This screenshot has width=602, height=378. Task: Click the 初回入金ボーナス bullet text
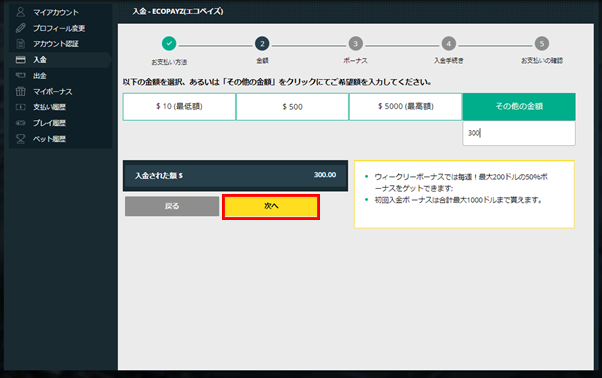[x=458, y=200]
